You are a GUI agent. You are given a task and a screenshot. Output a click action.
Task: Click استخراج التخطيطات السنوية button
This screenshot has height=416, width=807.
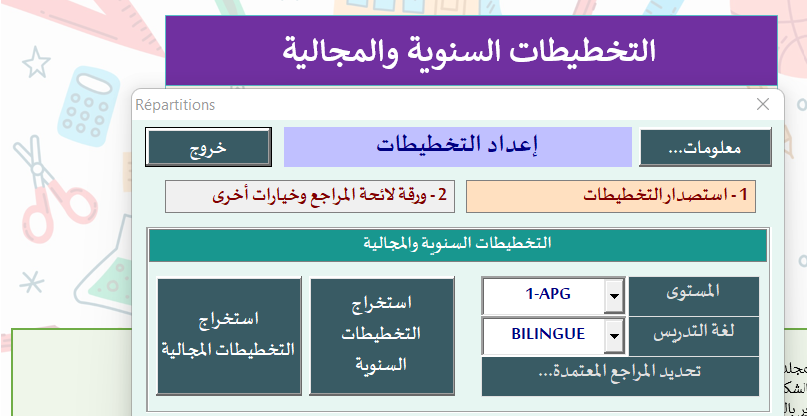pos(382,336)
